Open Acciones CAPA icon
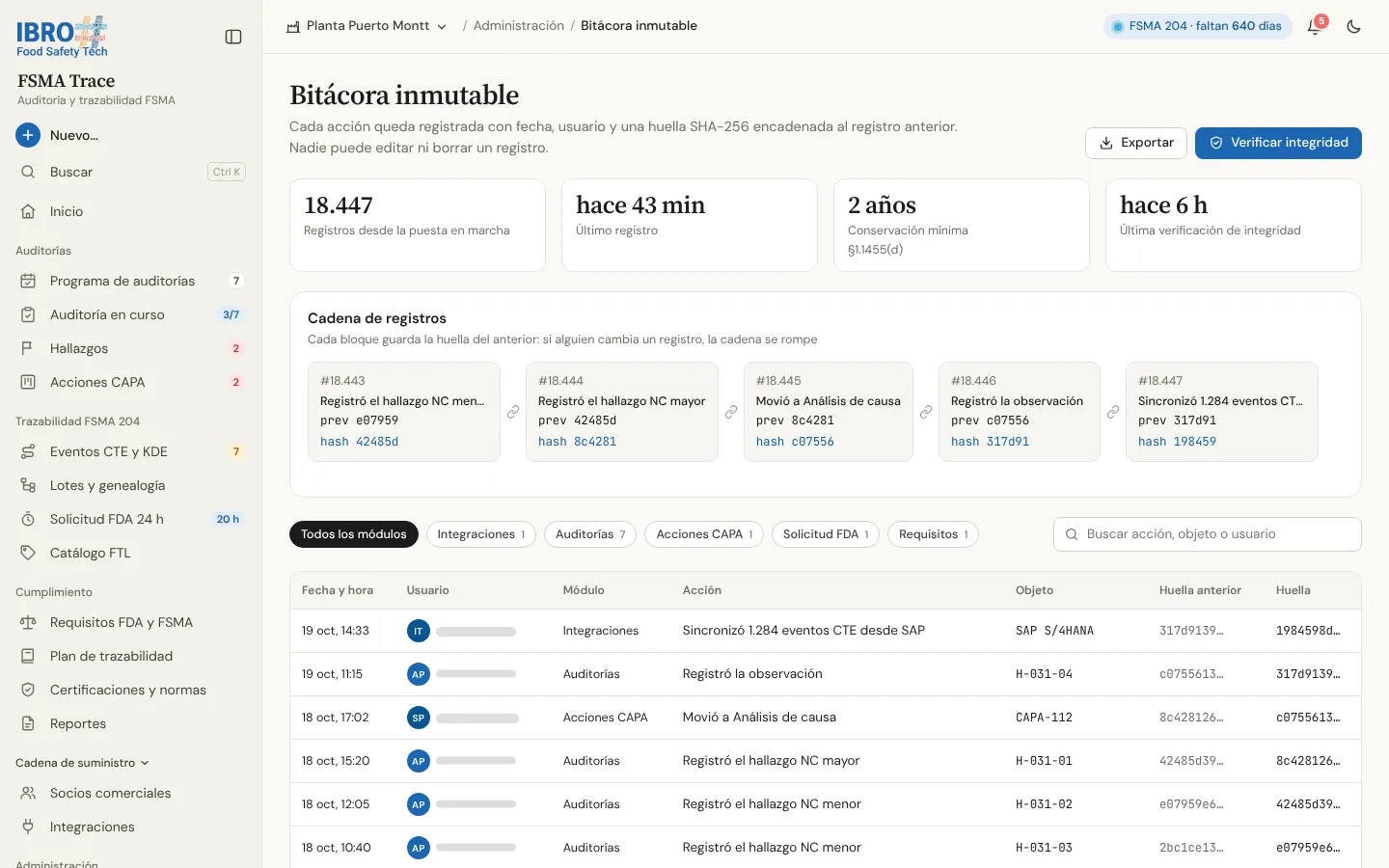The image size is (1389, 868). point(28,382)
